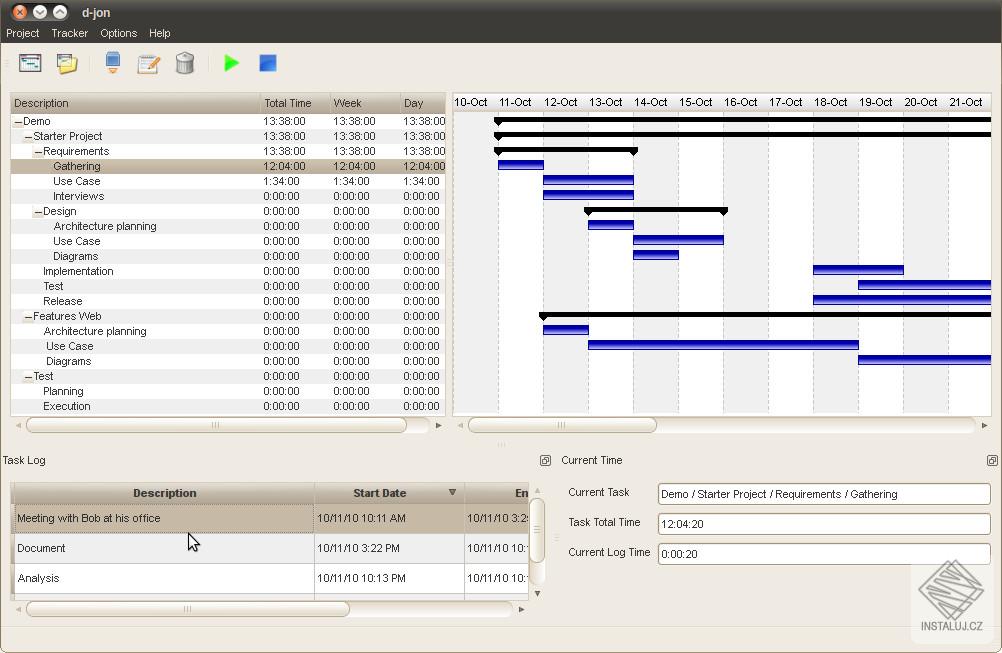The image size is (1002, 653).
Task: Select the Architecture planning task under Design
Action: tap(228, 226)
